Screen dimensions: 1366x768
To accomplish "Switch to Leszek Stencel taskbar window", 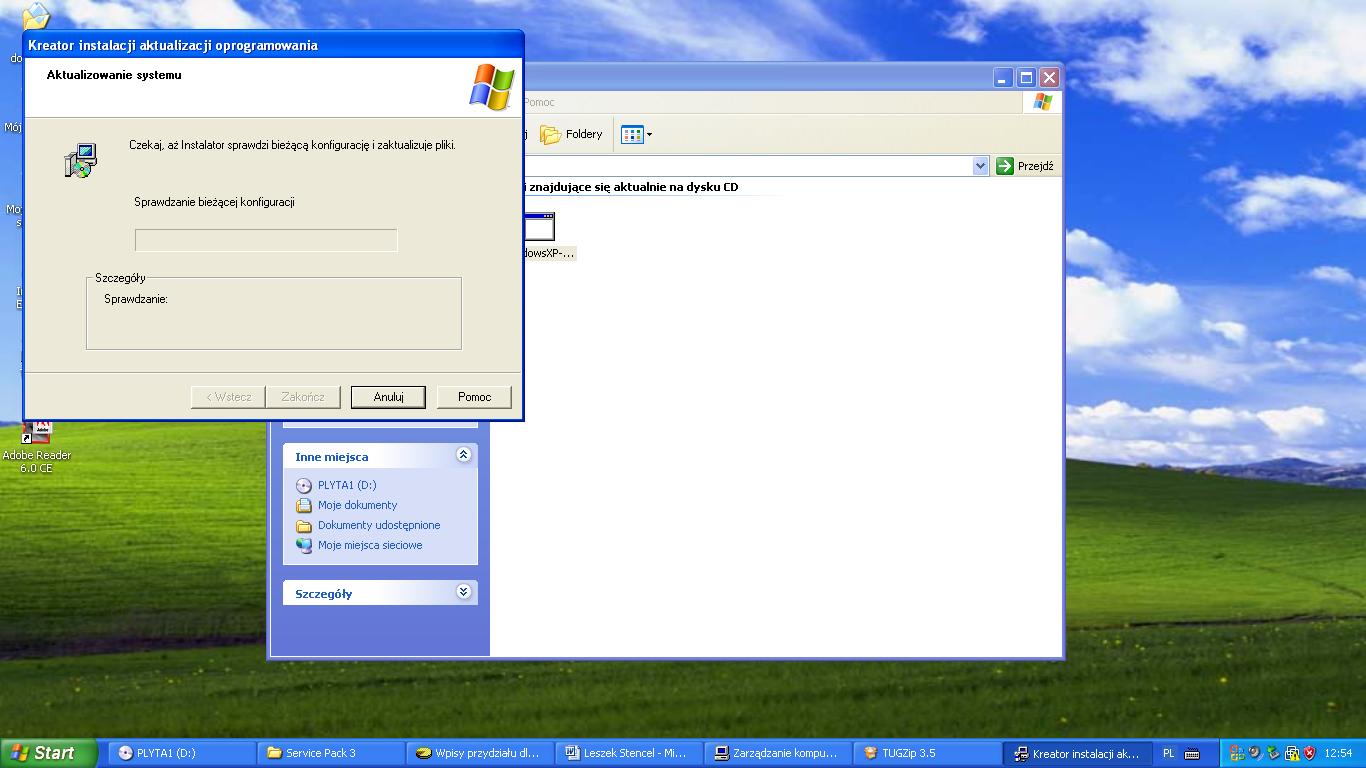I will point(629,753).
